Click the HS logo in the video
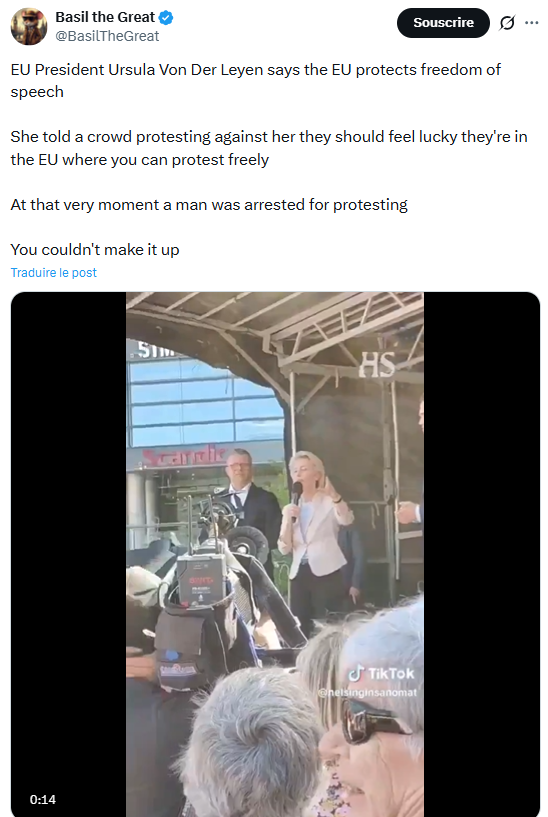 coord(377,364)
